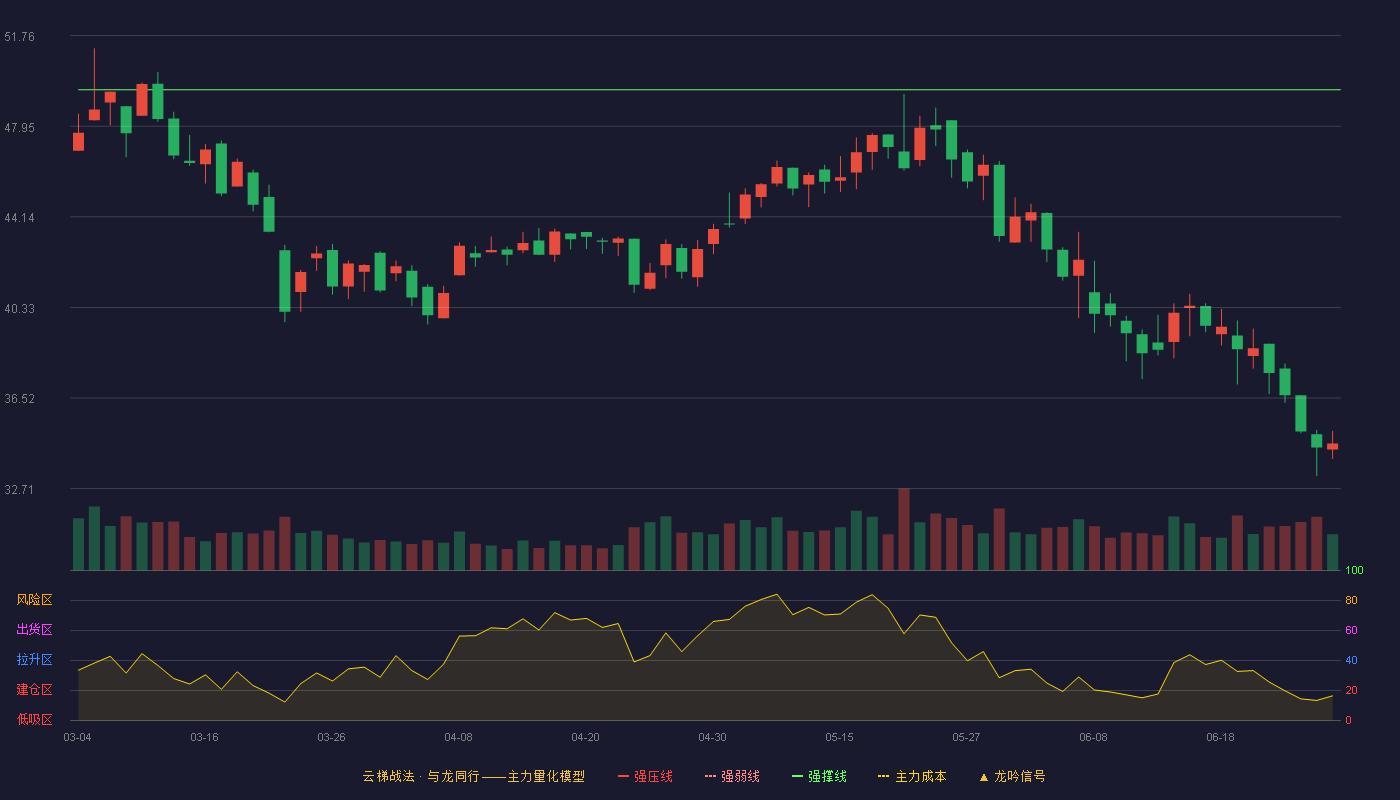Click the yellow dotted icon beside 主力成本
The image size is (1400, 800).
[883, 776]
